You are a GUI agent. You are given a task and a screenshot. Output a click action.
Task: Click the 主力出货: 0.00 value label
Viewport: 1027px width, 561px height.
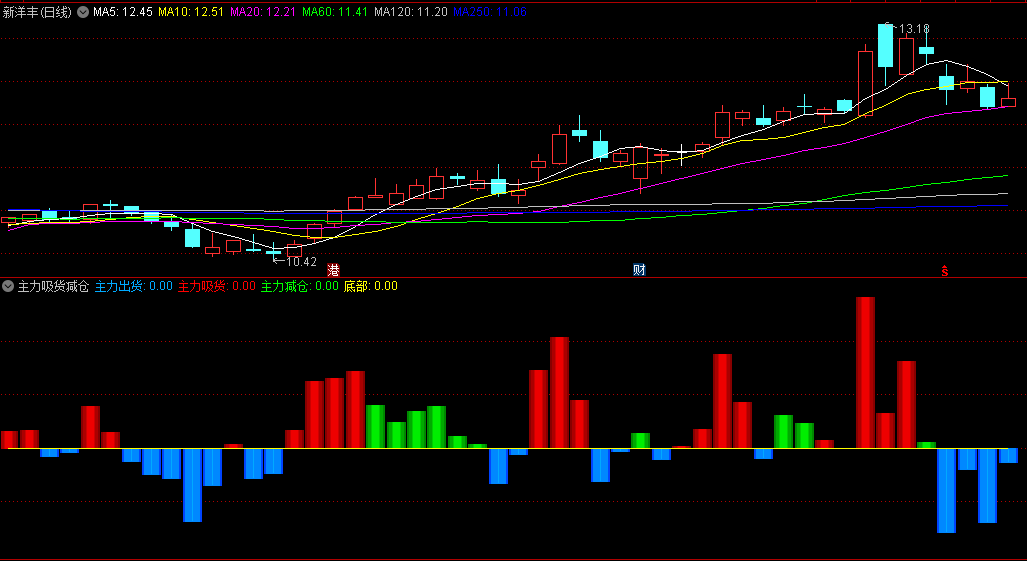pos(134,286)
